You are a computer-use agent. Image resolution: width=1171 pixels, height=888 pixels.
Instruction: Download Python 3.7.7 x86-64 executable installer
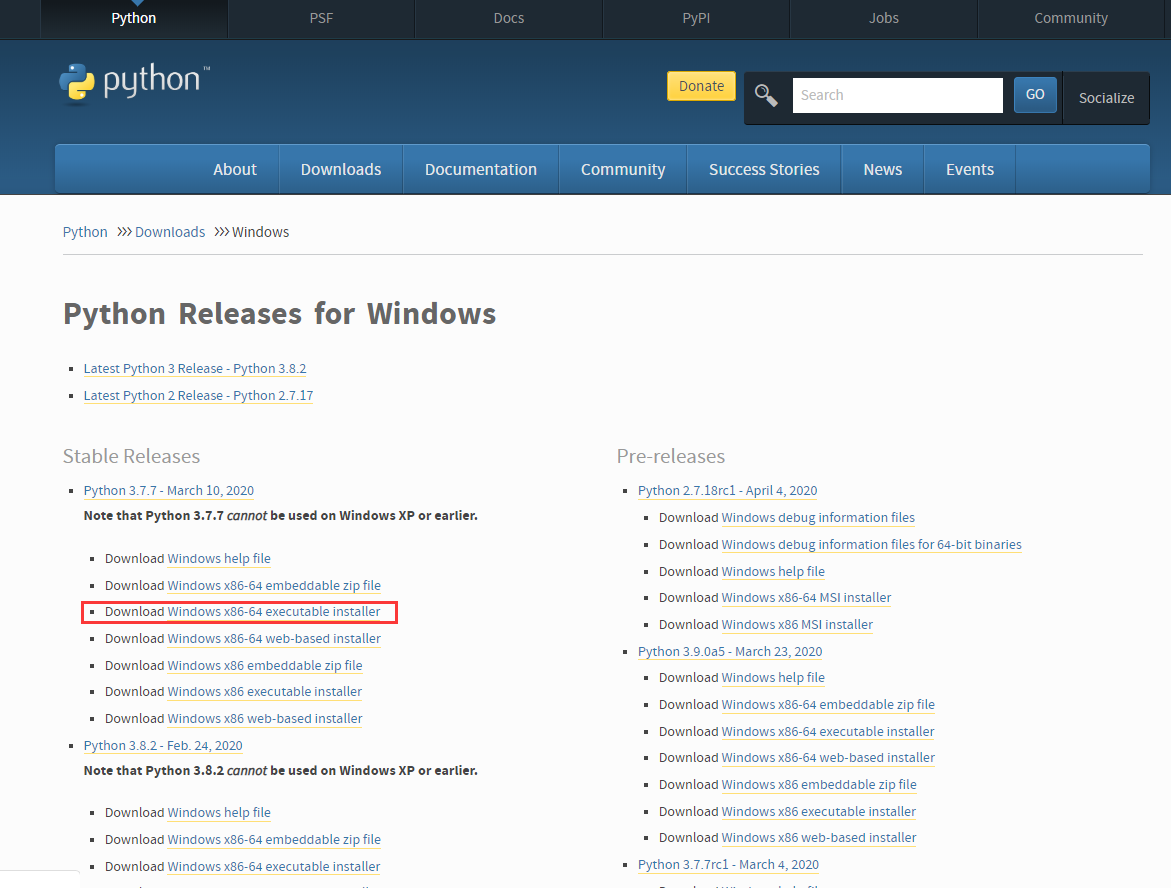[x=274, y=612]
